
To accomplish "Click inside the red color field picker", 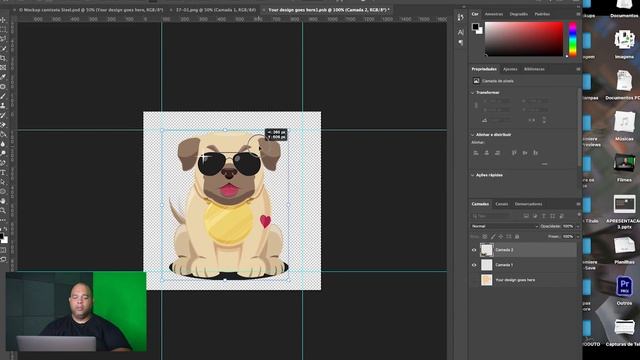I will [524, 39].
